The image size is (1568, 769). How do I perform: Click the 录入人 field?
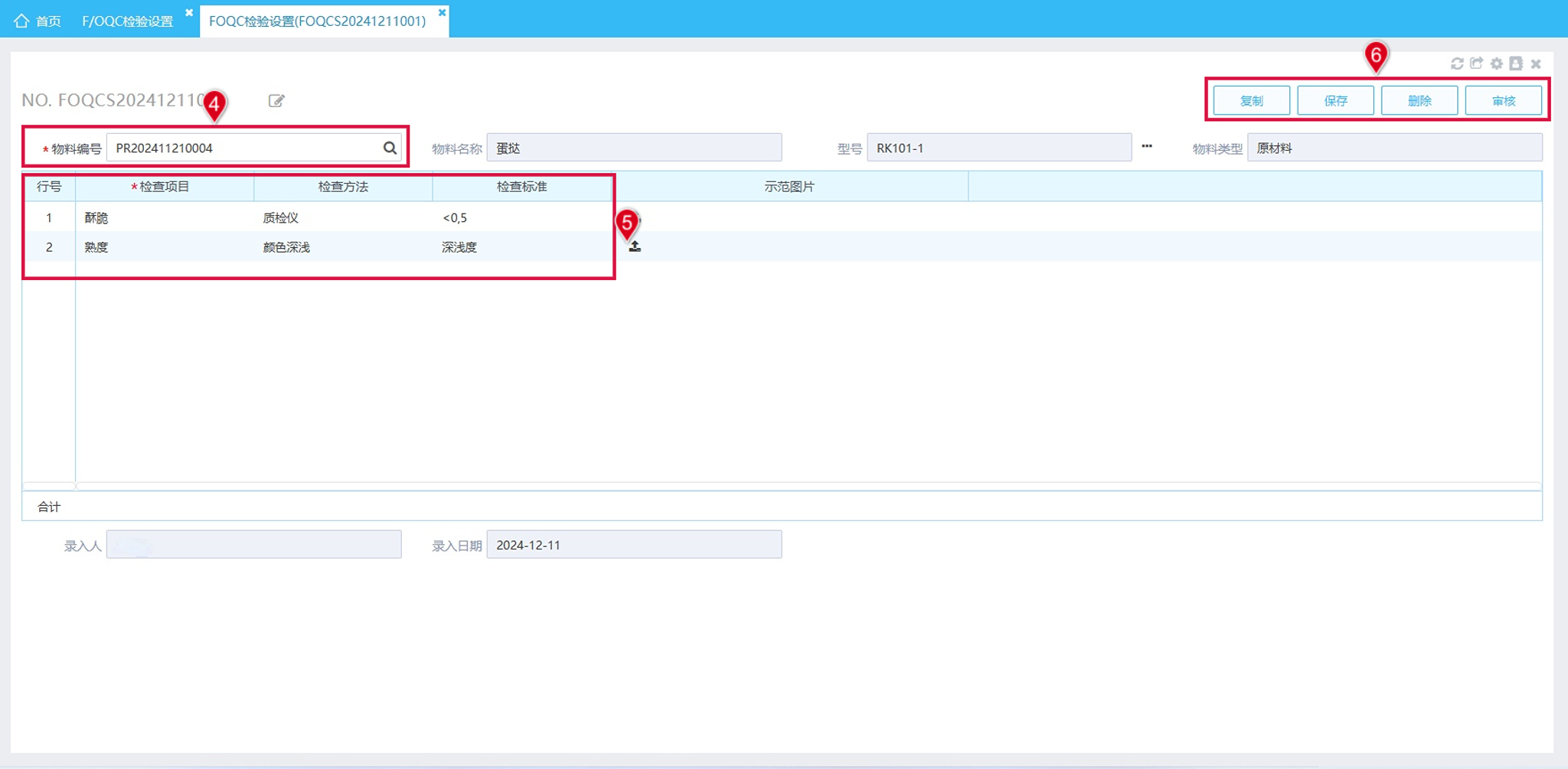point(253,545)
